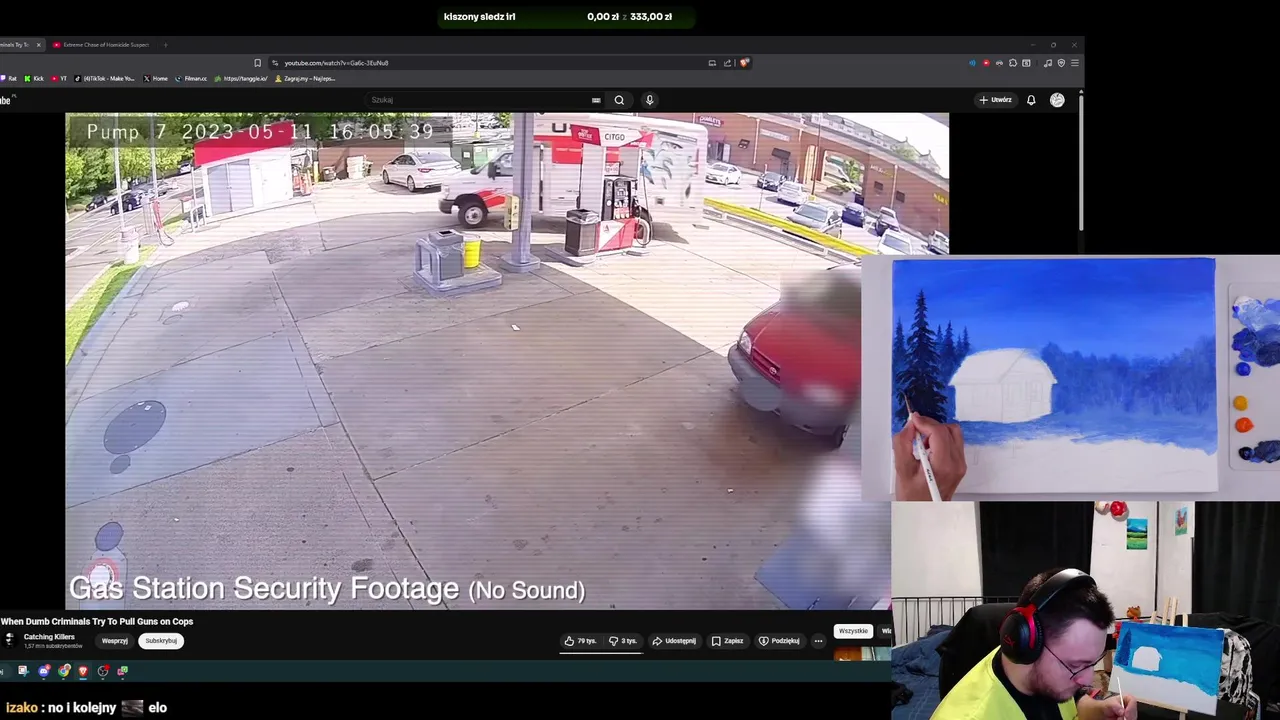Open YouTube notifications bell

click(1031, 100)
